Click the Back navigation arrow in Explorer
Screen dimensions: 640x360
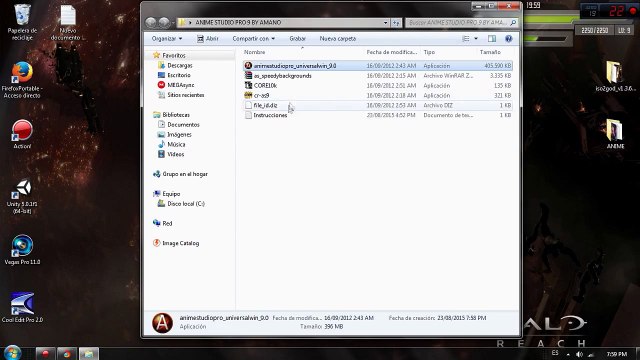[151, 22]
